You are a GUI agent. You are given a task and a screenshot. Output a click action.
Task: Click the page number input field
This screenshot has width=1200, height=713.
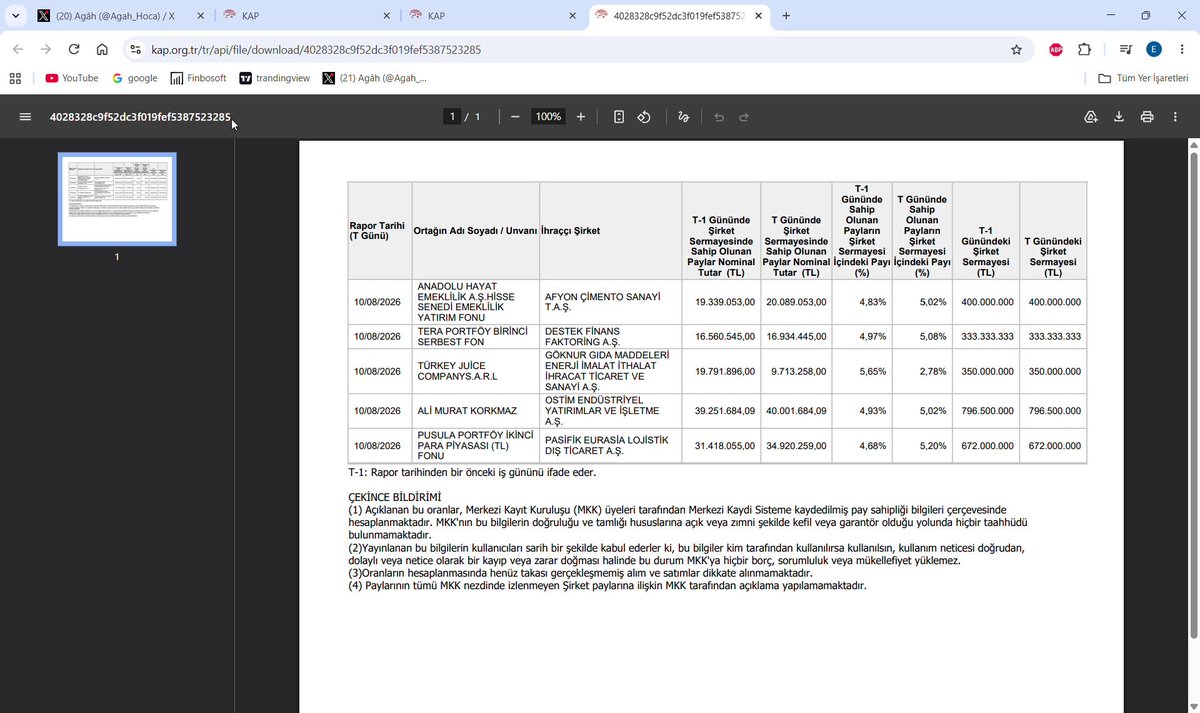(x=453, y=117)
